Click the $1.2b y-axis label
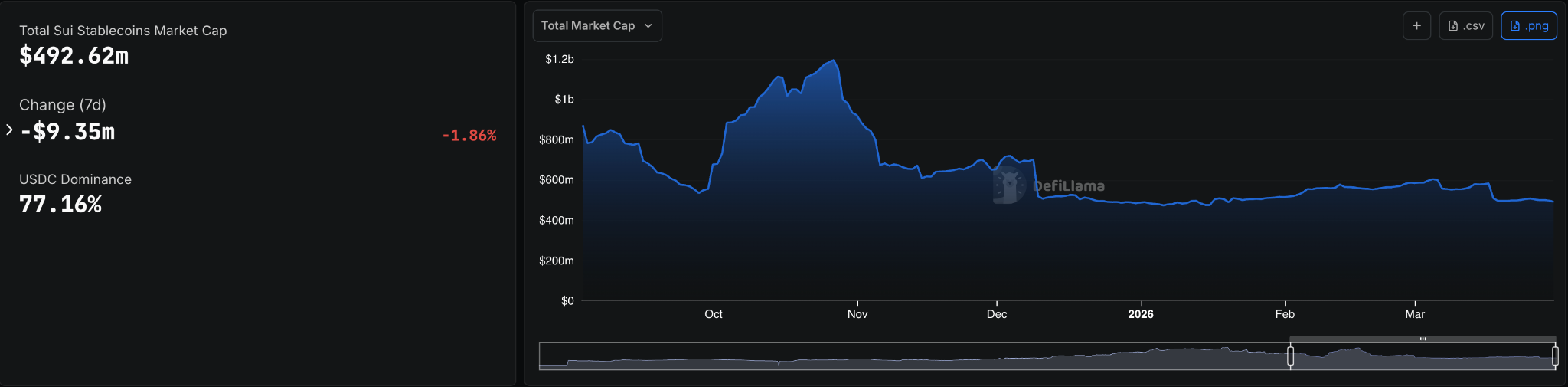 pyautogui.click(x=560, y=59)
